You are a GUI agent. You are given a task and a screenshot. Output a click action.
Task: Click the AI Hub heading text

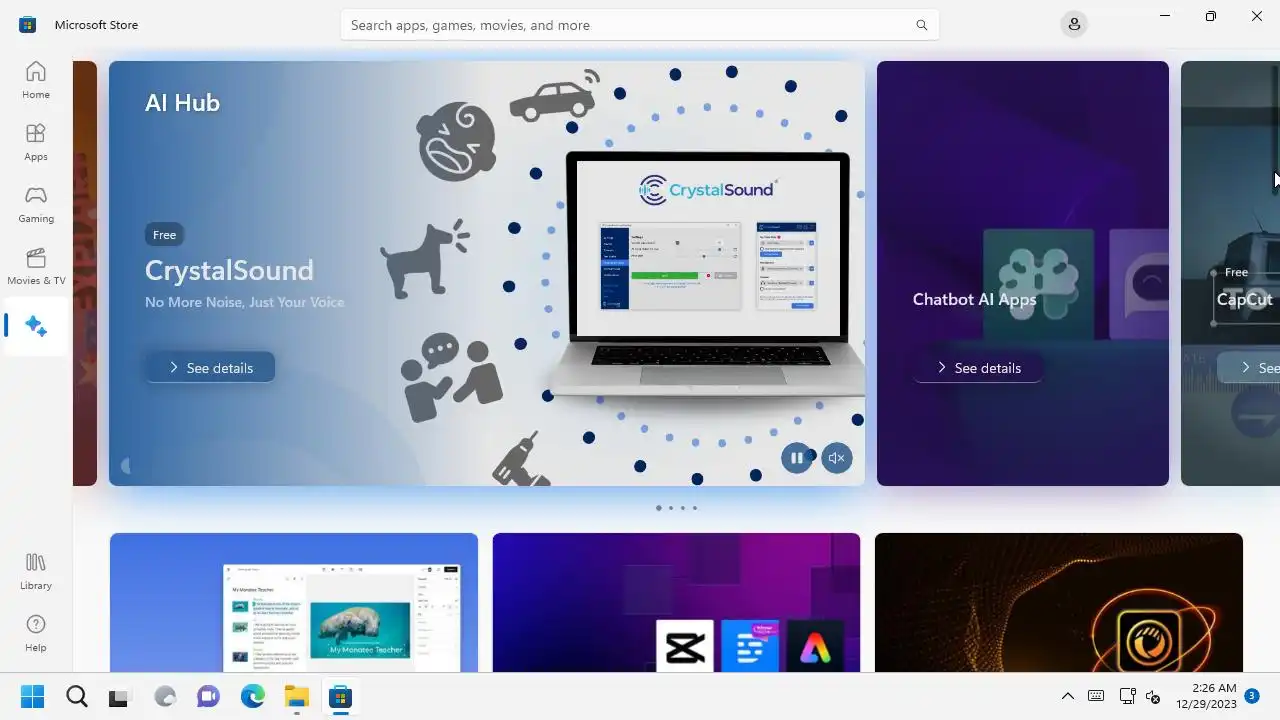click(182, 102)
